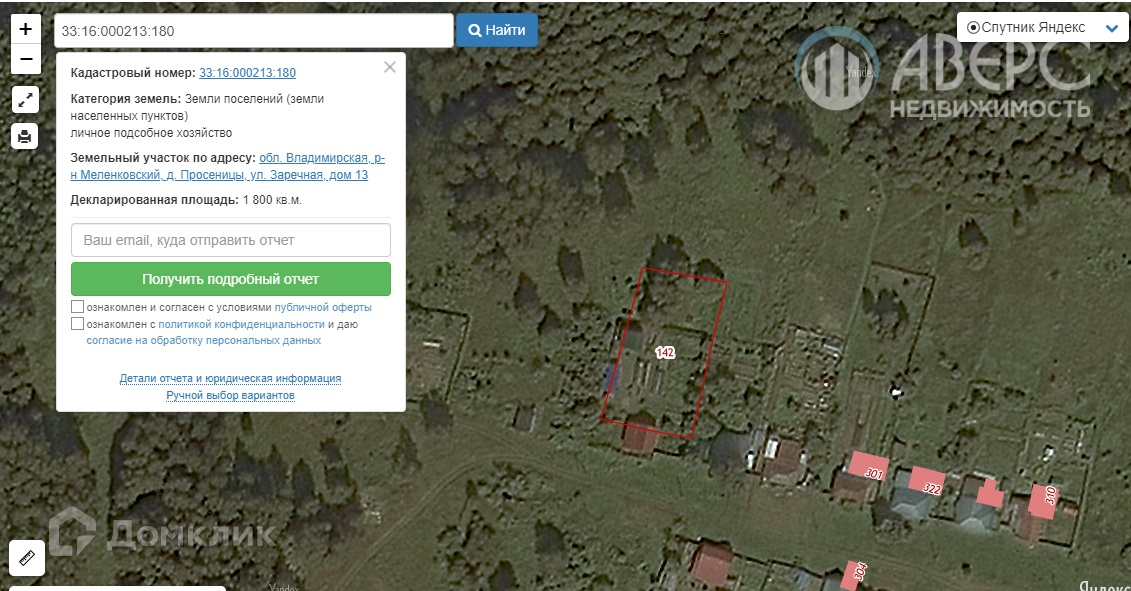Screen dimensions: 1131x591
Task: Check the privacy policy consent box
Action: click(77, 324)
